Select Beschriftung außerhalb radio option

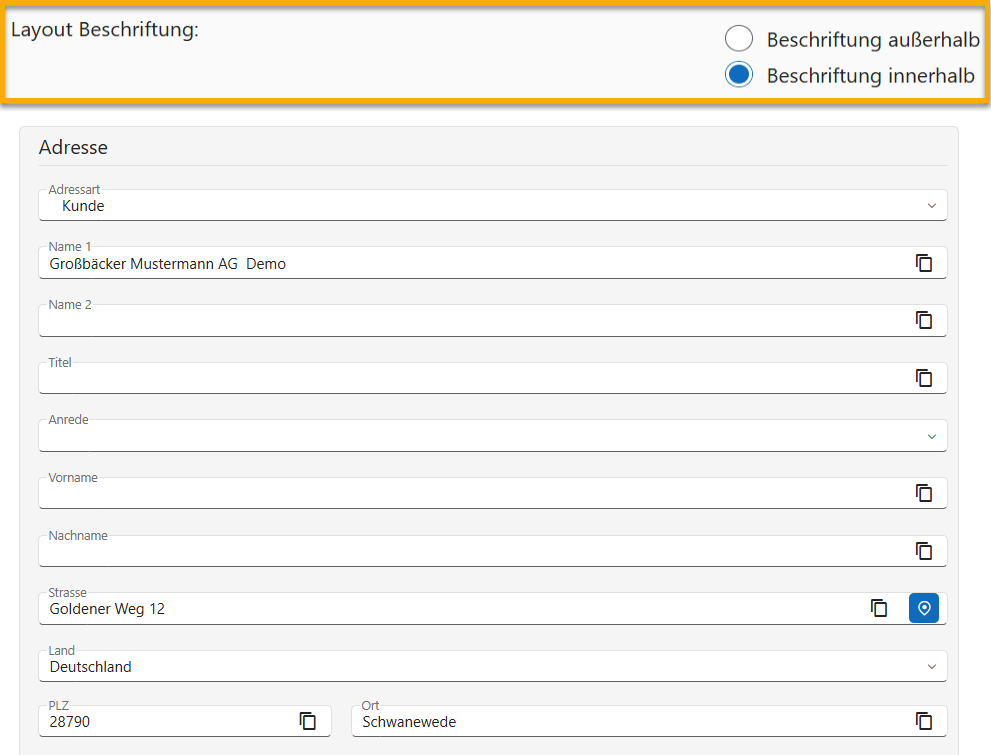(x=739, y=39)
